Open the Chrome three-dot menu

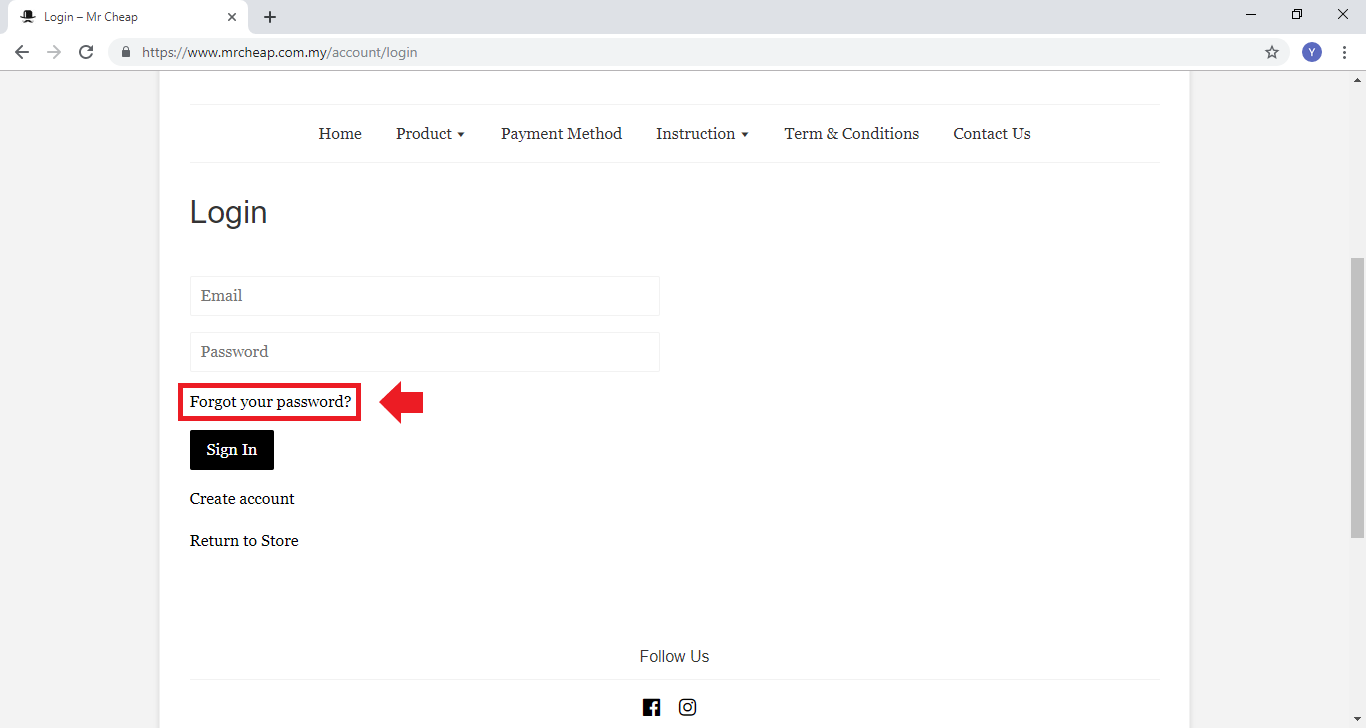coord(1344,52)
